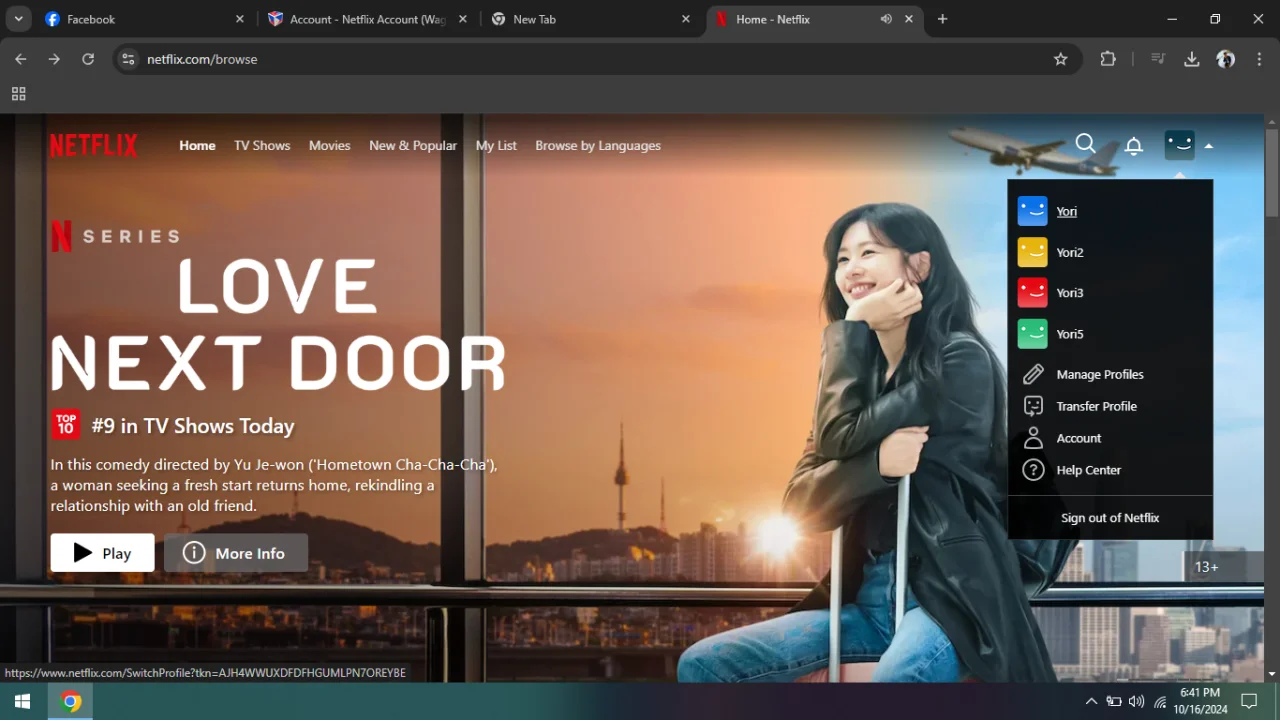Viewport: 1280px width, 720px height.
Task: Open Chrome profile avatar
Action: 1226,59
